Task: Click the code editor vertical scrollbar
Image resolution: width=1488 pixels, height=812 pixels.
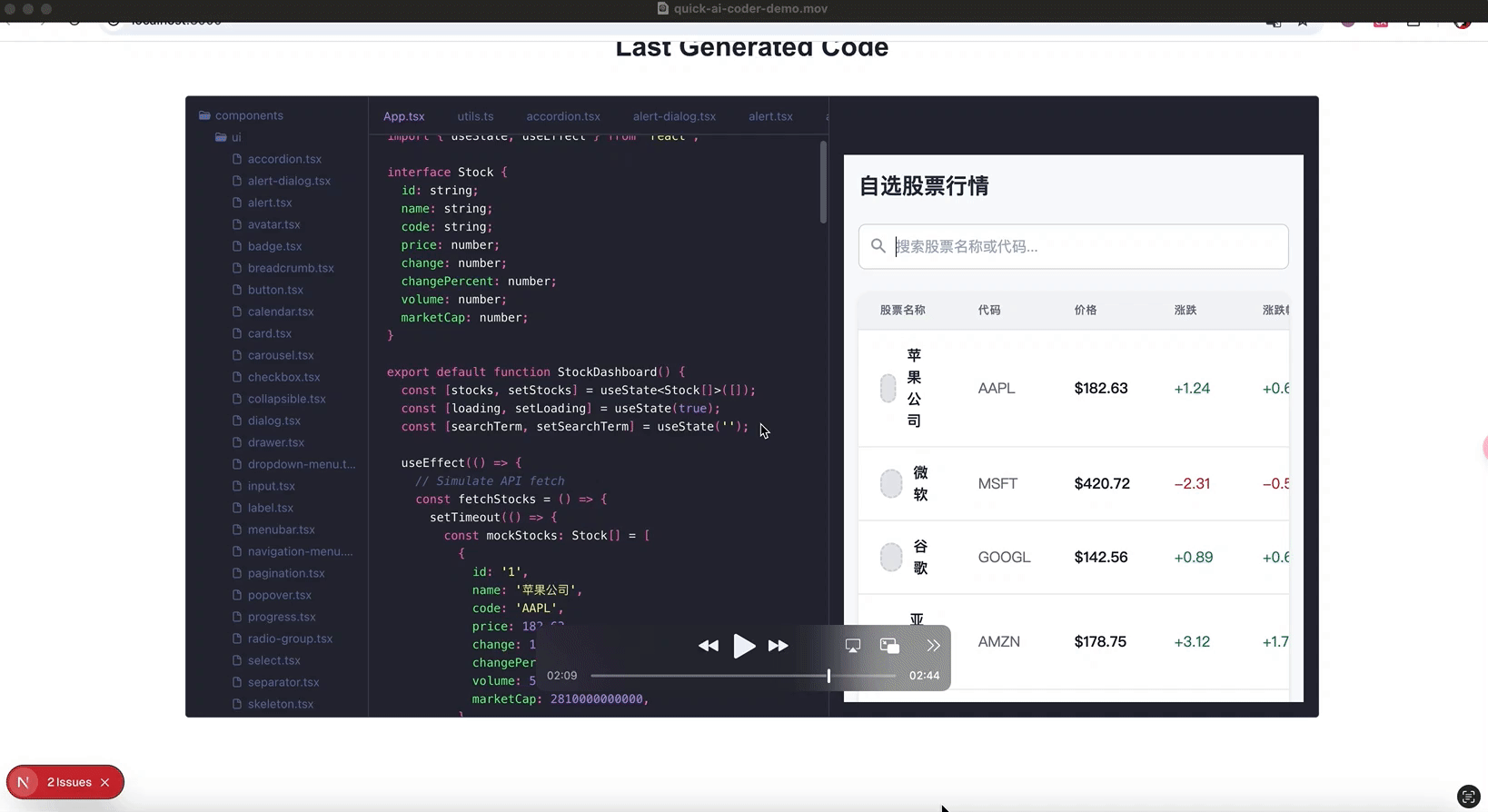Action: (x=823, y=182)
